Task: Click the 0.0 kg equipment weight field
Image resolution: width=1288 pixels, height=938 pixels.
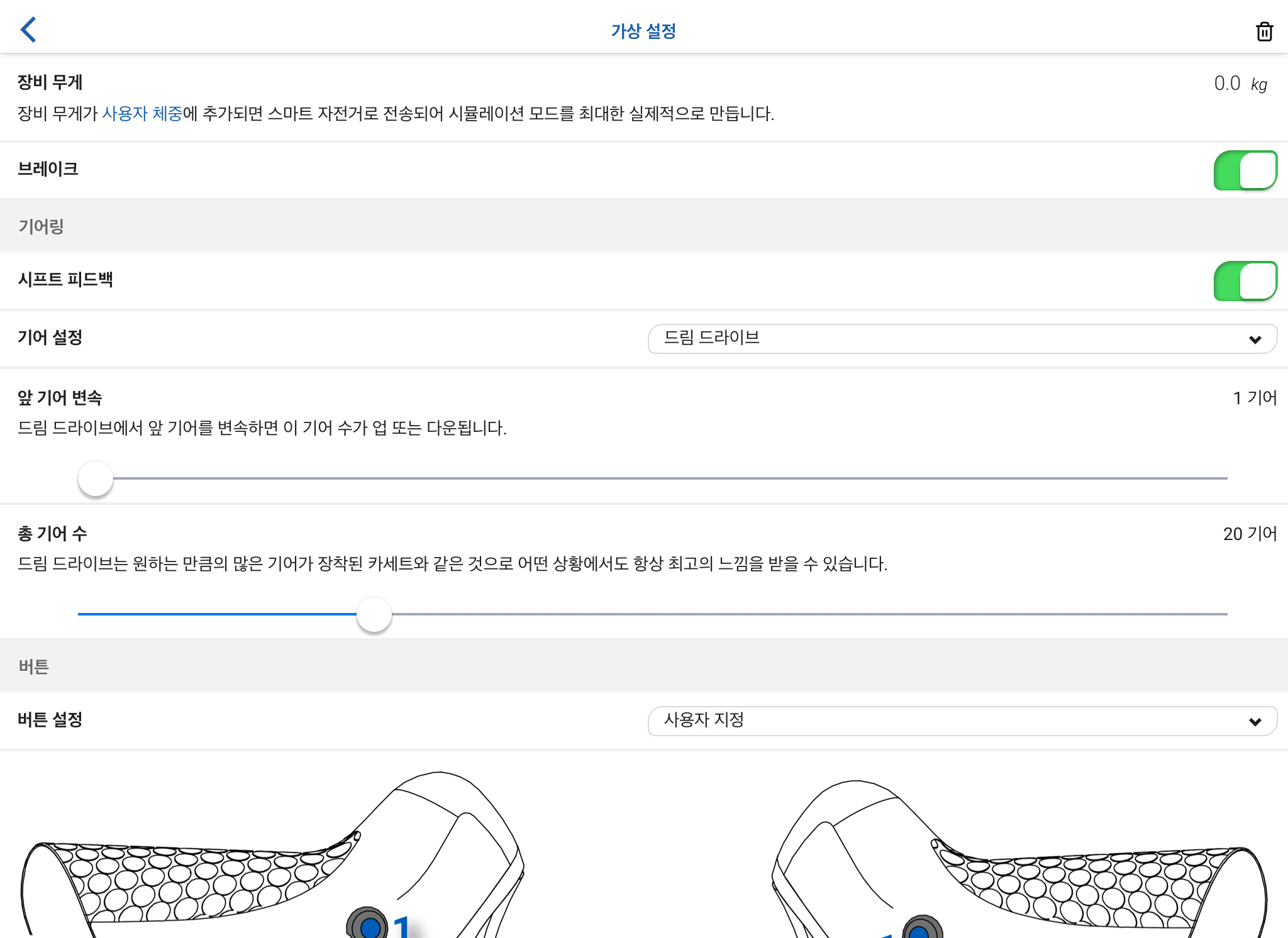Action: (x=1240, y=84)
